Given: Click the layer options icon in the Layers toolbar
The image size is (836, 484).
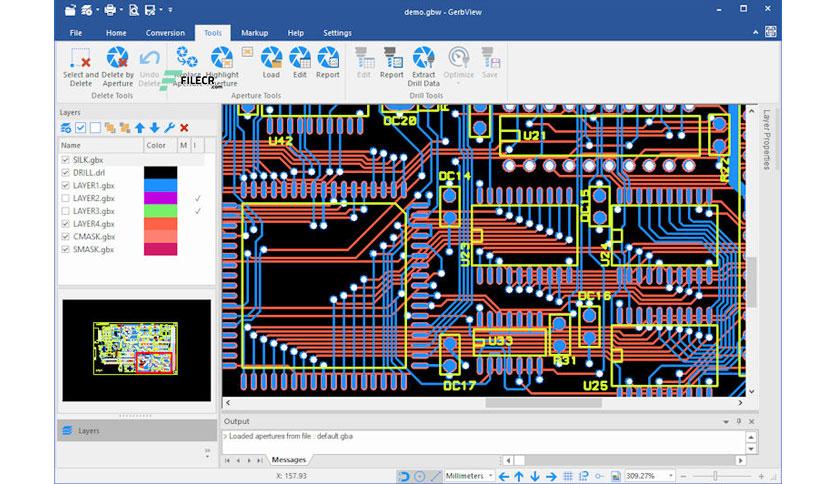Looking at the screenshot, I should (x=66, y=128).
